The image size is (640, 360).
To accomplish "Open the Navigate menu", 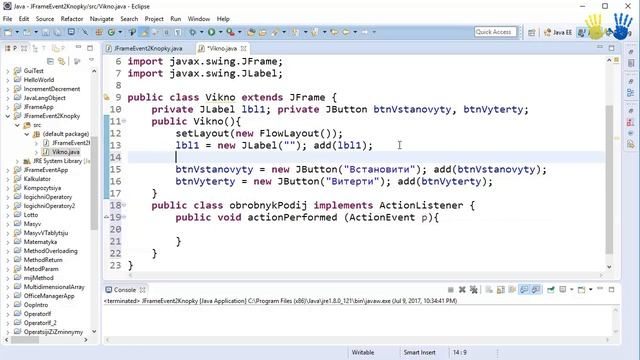I will [x=102, y=19].
